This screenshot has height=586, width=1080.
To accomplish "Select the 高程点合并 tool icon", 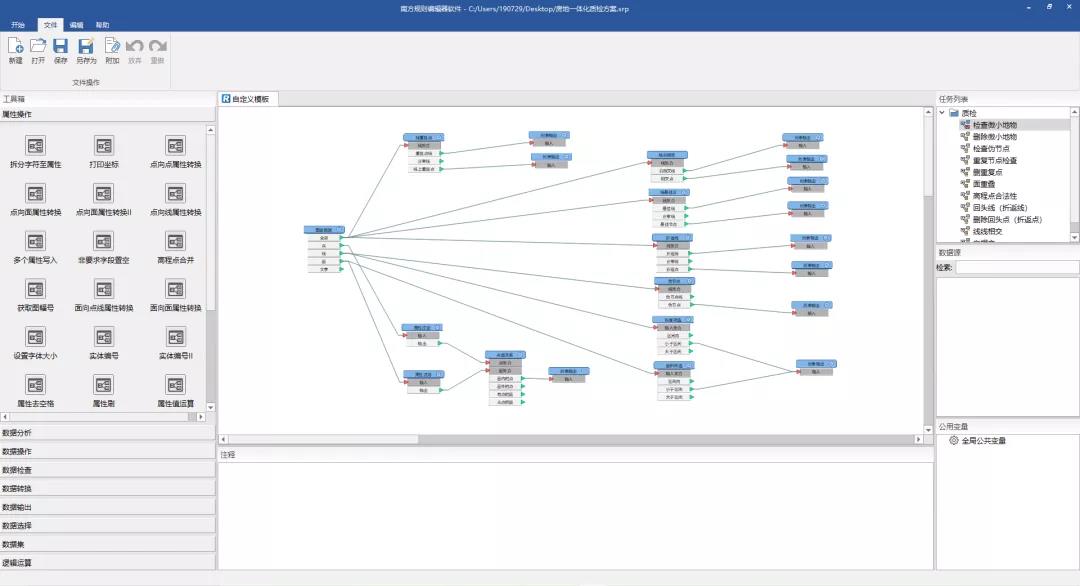I will click(x=175, y=242).
